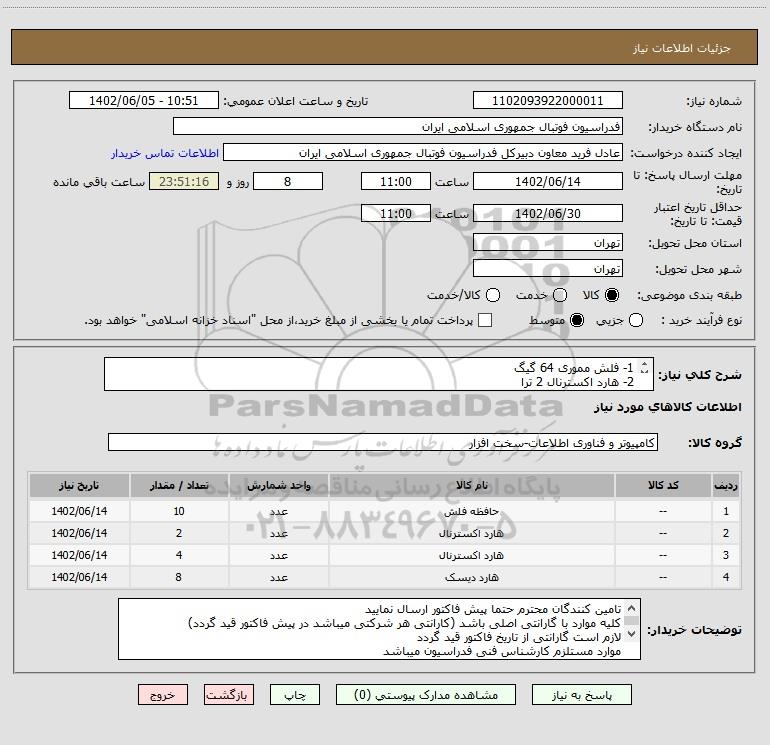770x745 pixels.
Task: Click the جزئیات اطلاعات نیاز header title
Action: (681, 48)
